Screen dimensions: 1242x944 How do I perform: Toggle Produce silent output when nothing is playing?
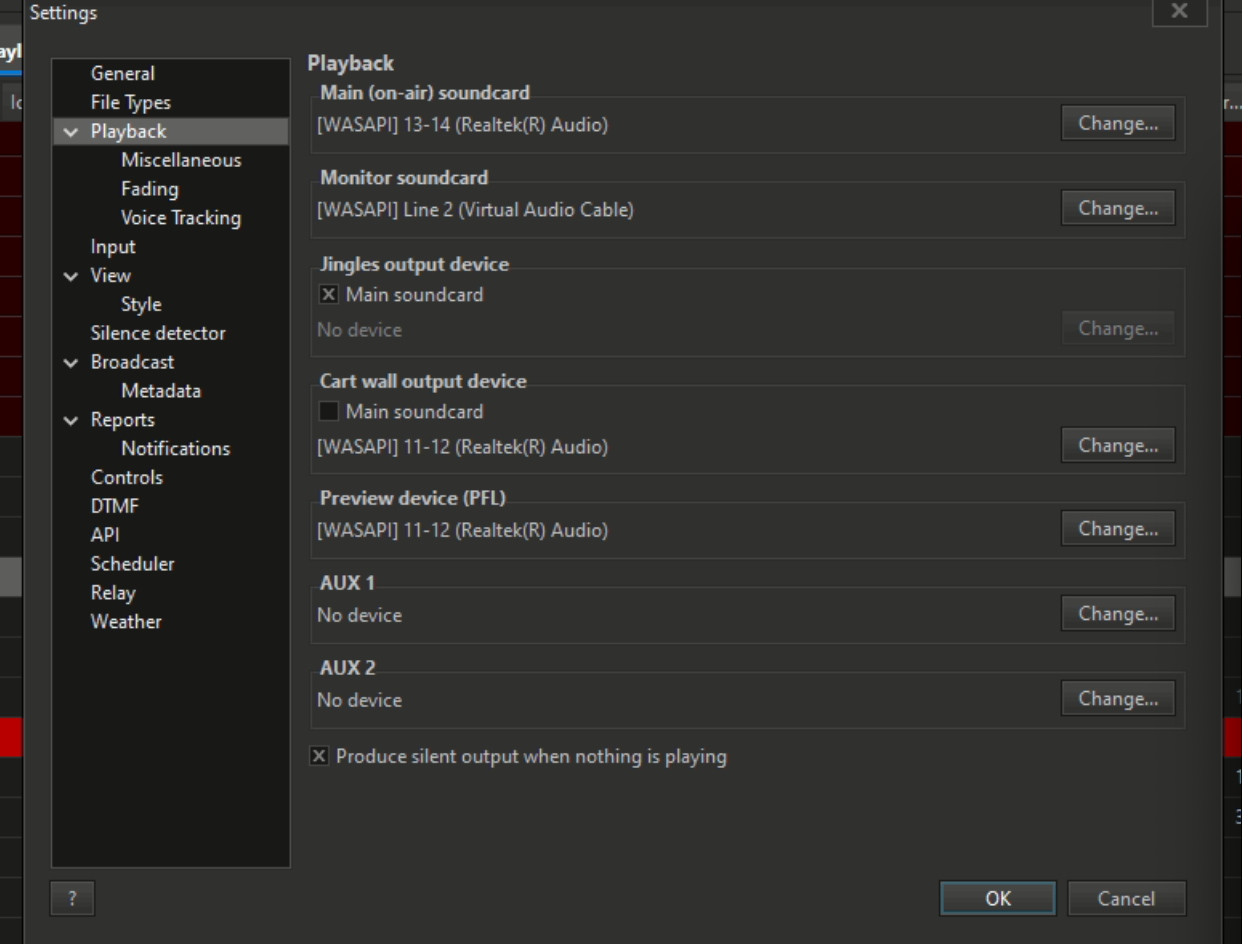point(319,756)
